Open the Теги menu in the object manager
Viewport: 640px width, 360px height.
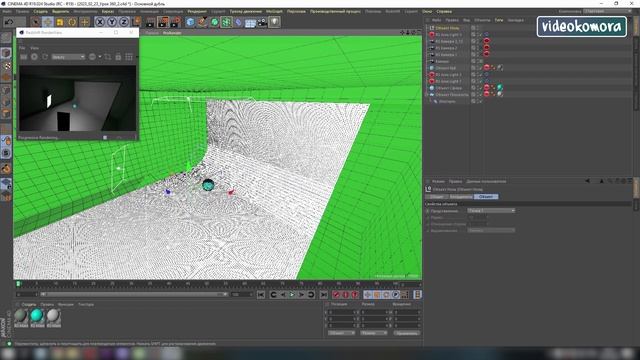coord(499,20)
